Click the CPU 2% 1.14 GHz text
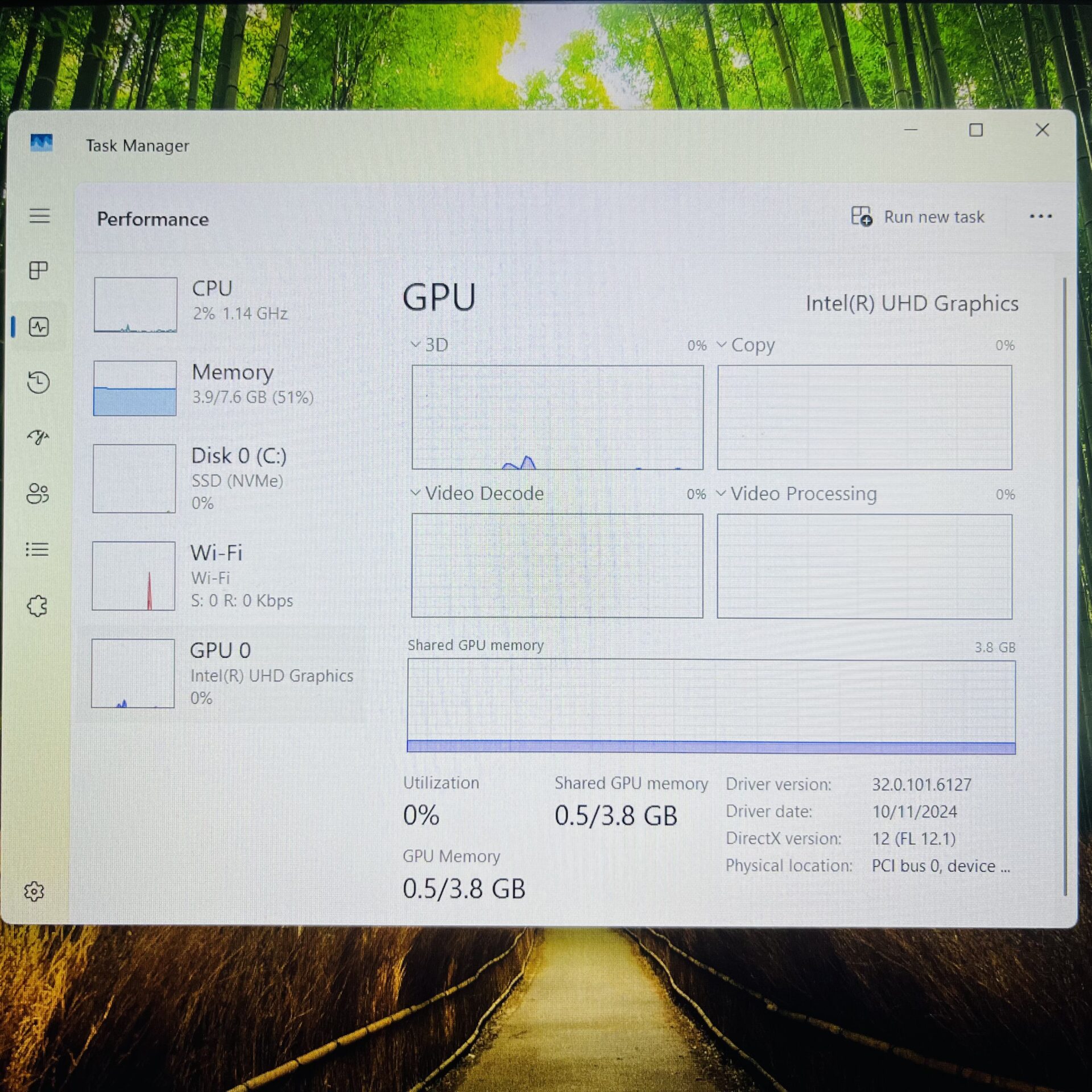The width and height of the screenshot is (1092, 1092). pyautogui.click(x=240, y=313)
